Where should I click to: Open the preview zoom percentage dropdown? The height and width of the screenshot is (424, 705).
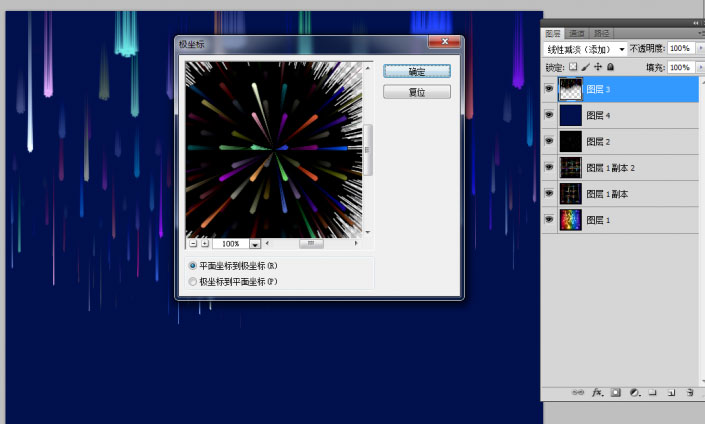pos(255,243)
